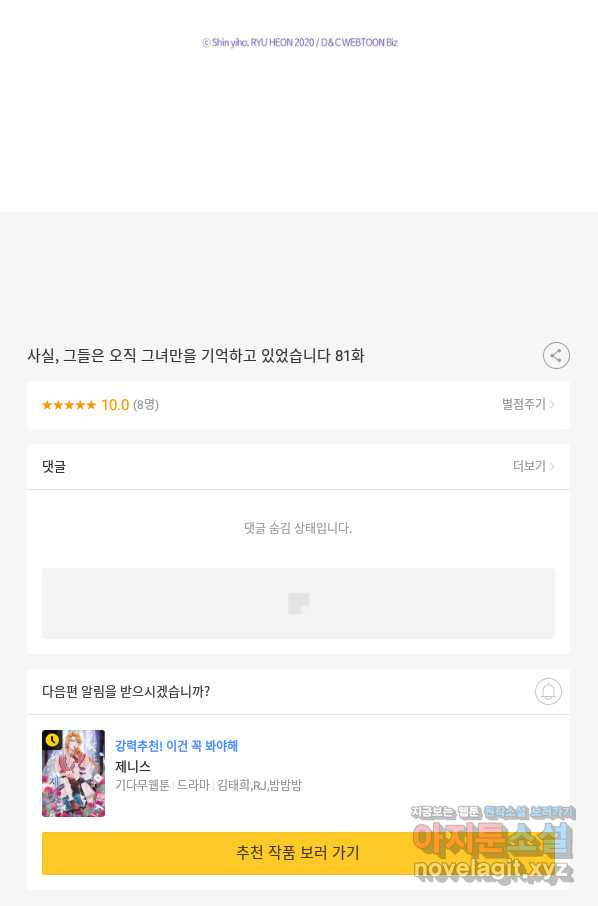
Task: Tap the share icon beside episode title
Action: 556,355
